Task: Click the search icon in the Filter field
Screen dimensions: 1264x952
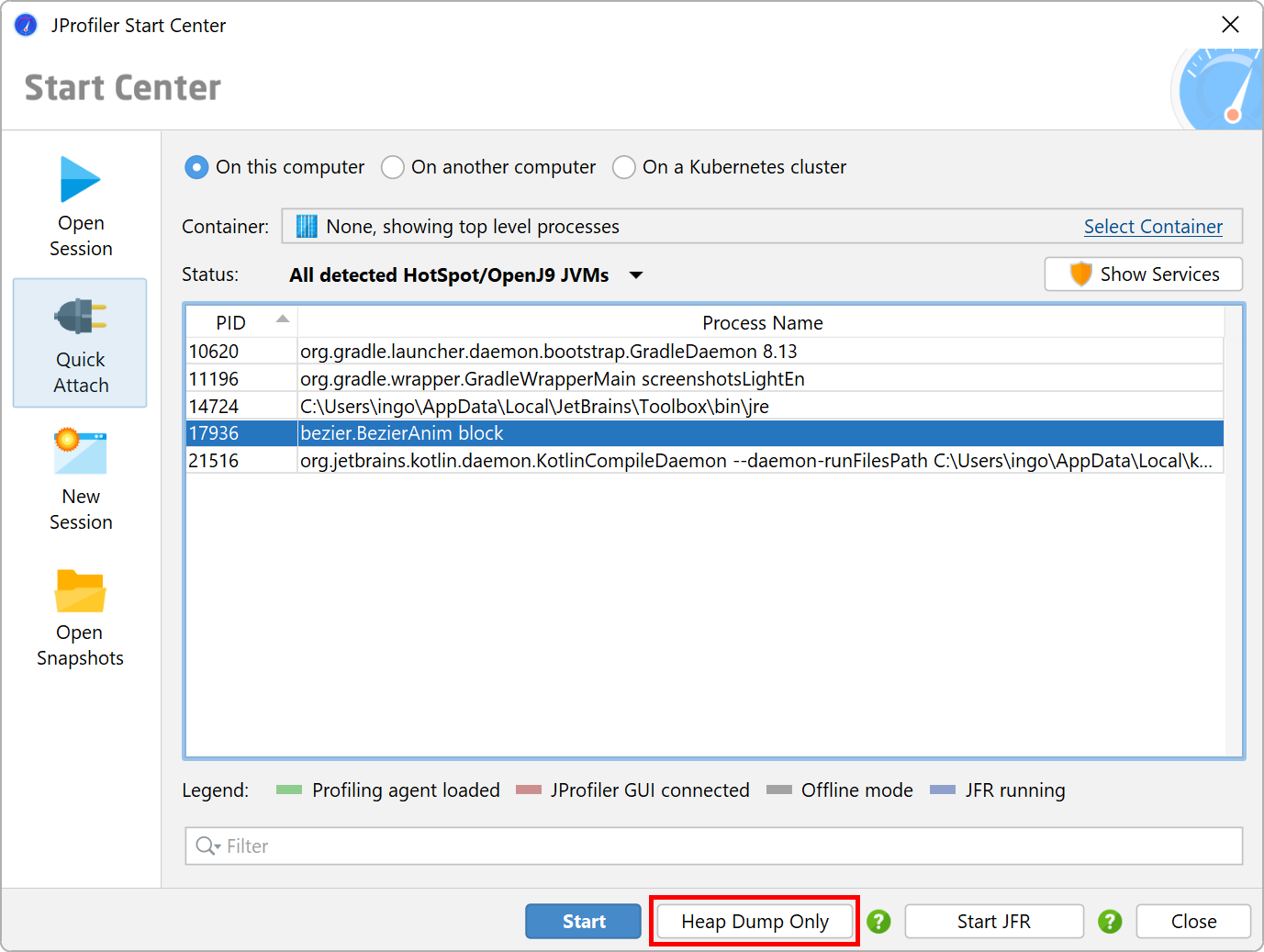Action: pos(207,846)
